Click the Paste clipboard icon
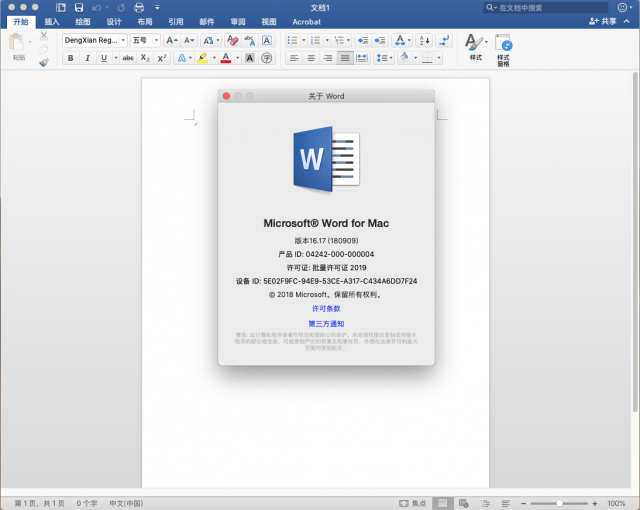This screenshot has width=640, height=510. coord(16,42)
